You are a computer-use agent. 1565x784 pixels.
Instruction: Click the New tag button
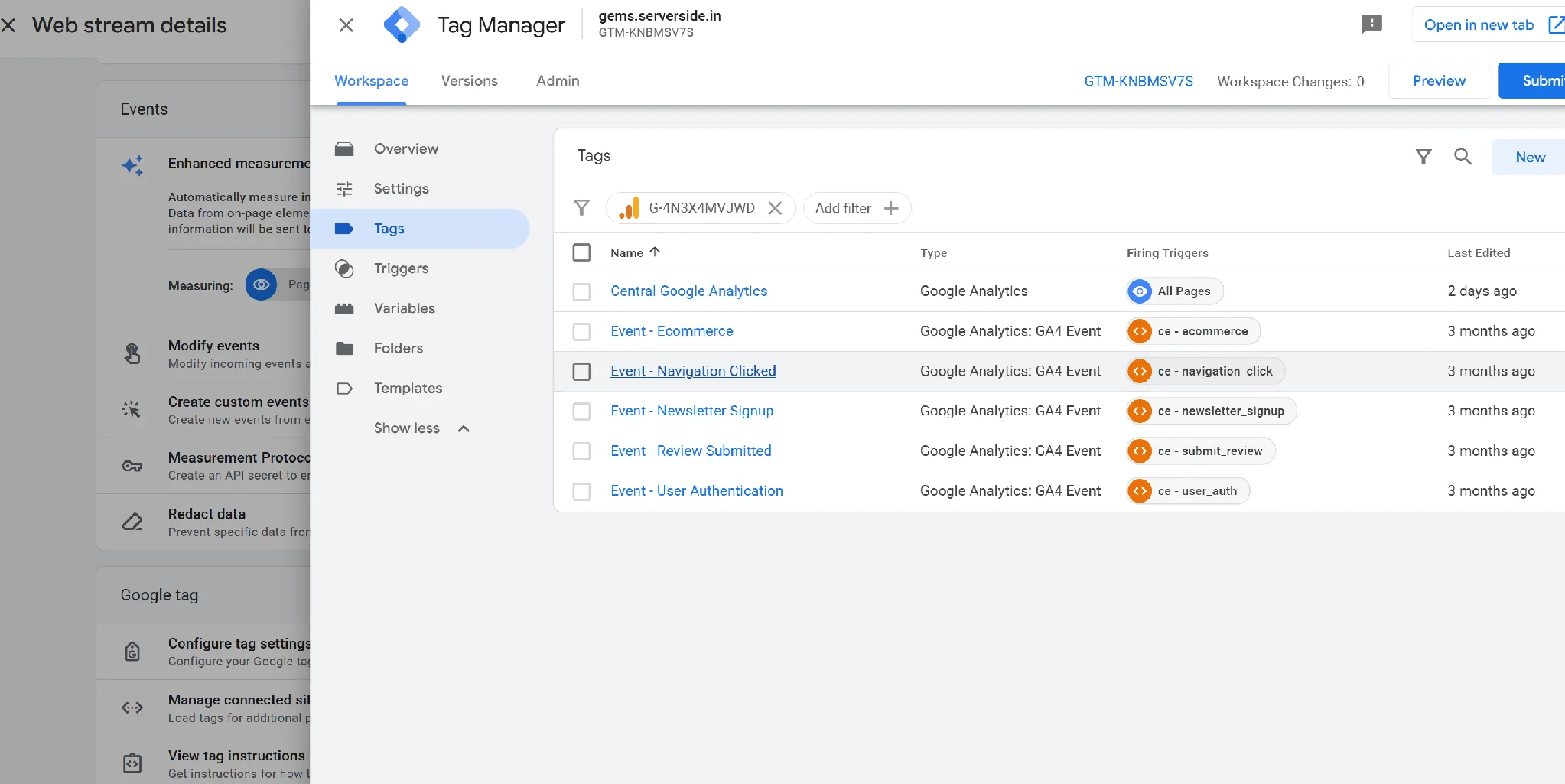pyautogui.click(x=1530, y=157)
